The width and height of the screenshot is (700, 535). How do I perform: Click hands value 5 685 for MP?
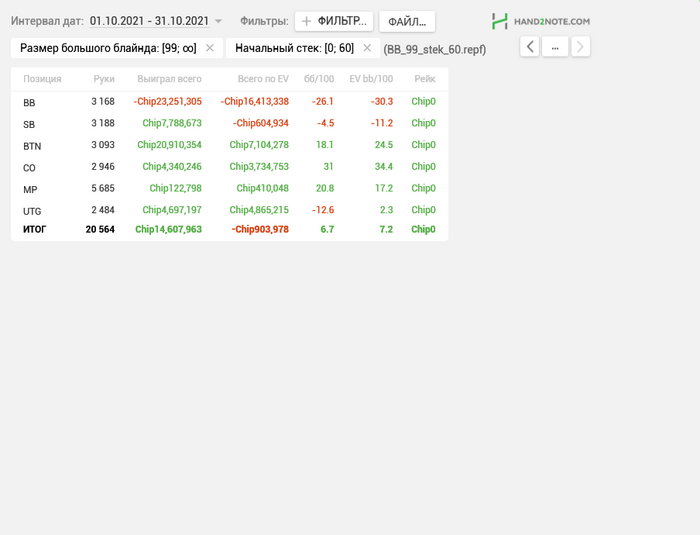point(103,188)
